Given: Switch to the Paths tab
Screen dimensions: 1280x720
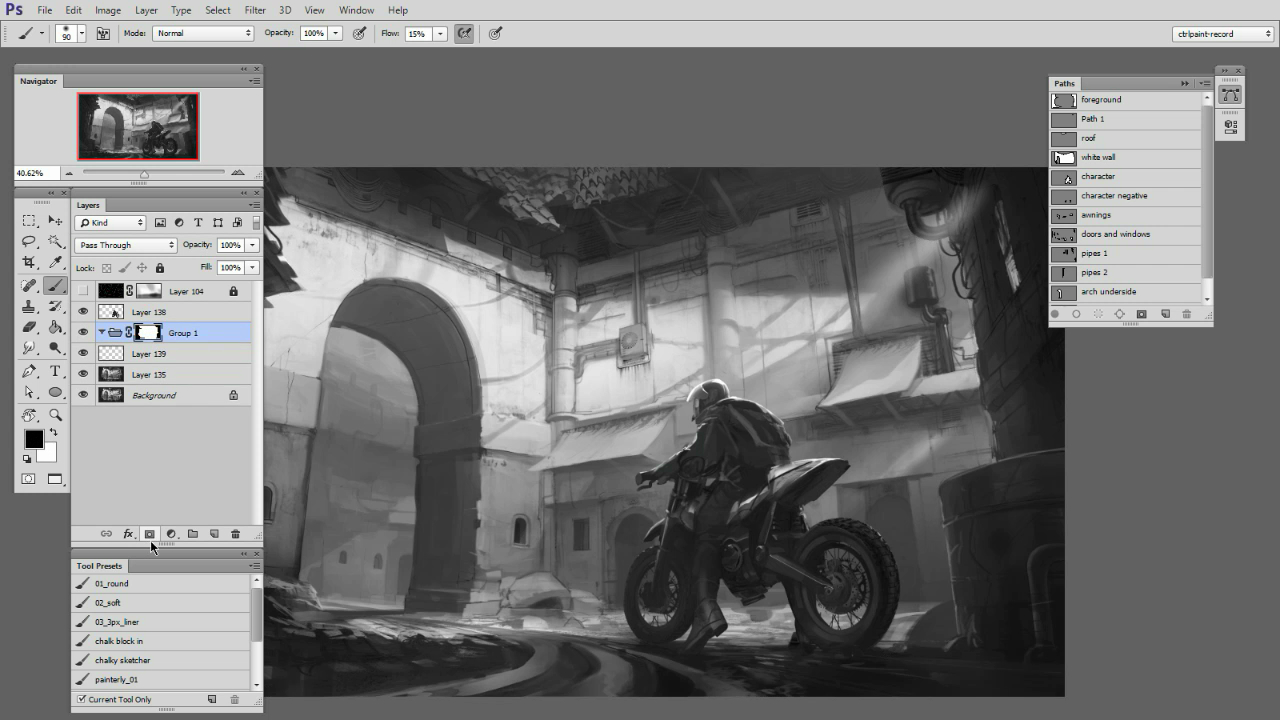Looking at the screenshot, I should (x=1064, y=83).
